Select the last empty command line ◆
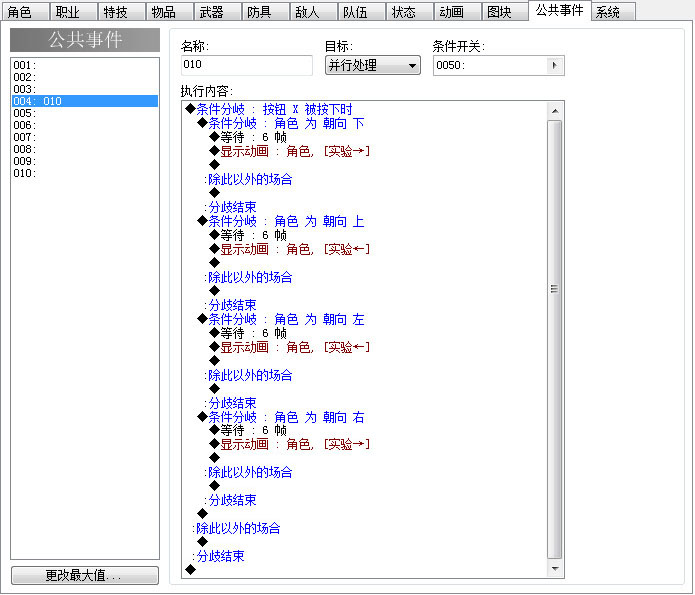This screenshot has width=695, height=595. pyautogui.click(x=191, y=570)
